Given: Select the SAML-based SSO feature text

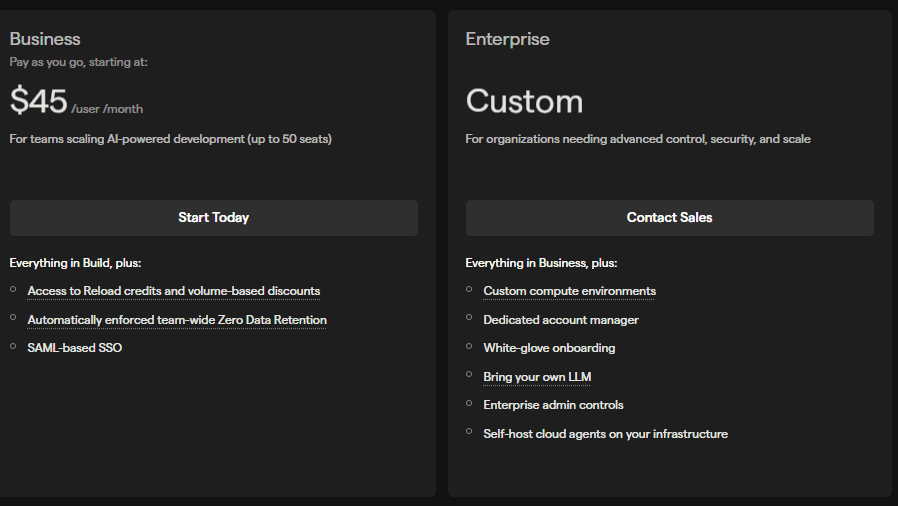Looking at the screenshot, I should pos(74,348).
